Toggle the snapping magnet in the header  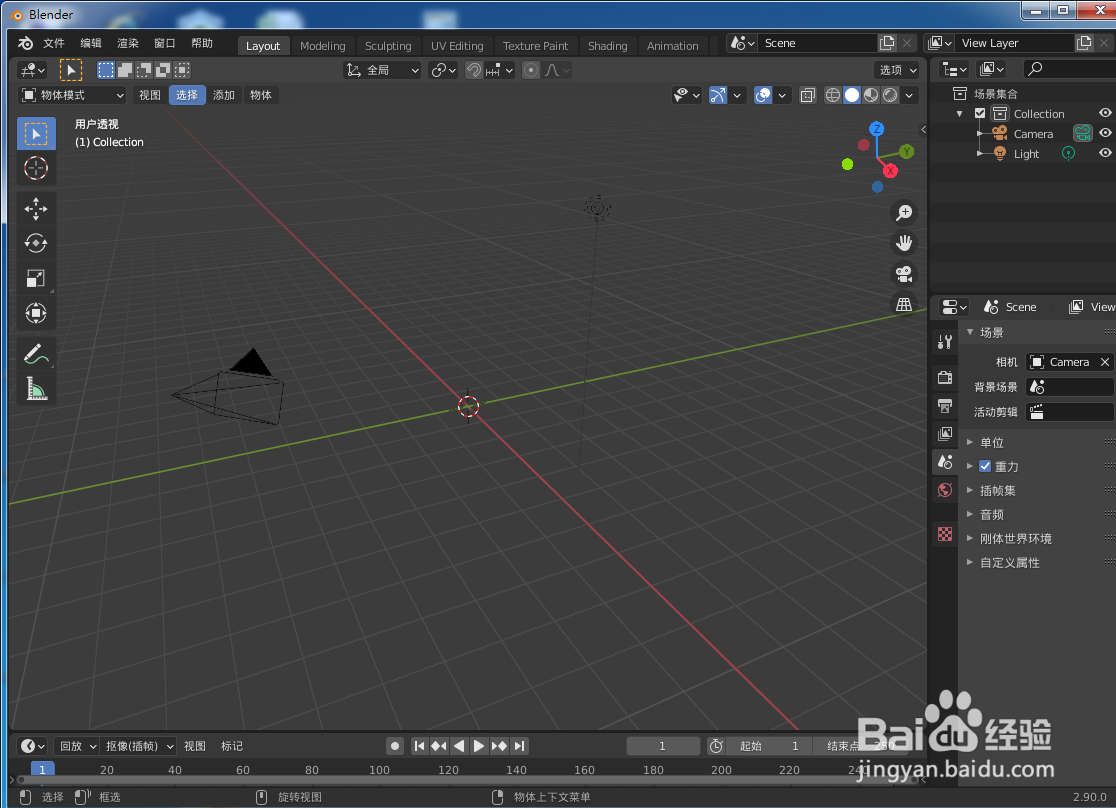(473, 70)
